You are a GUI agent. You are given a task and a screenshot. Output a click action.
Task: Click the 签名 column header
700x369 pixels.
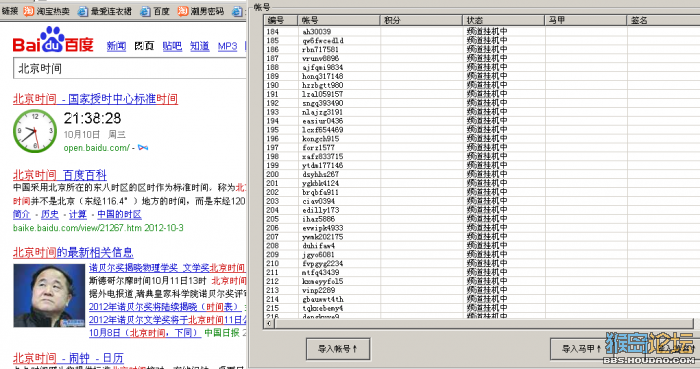(663, 20)
